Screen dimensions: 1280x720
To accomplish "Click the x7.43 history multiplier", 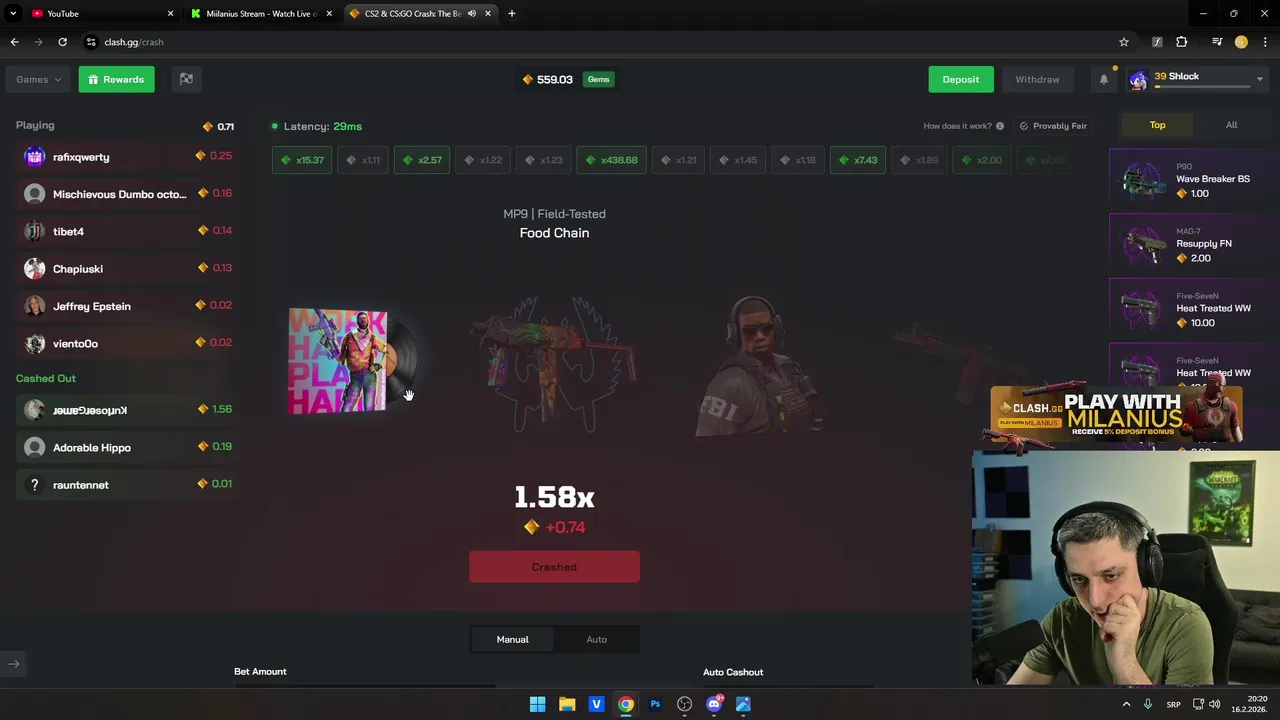I will coord(858,160).
